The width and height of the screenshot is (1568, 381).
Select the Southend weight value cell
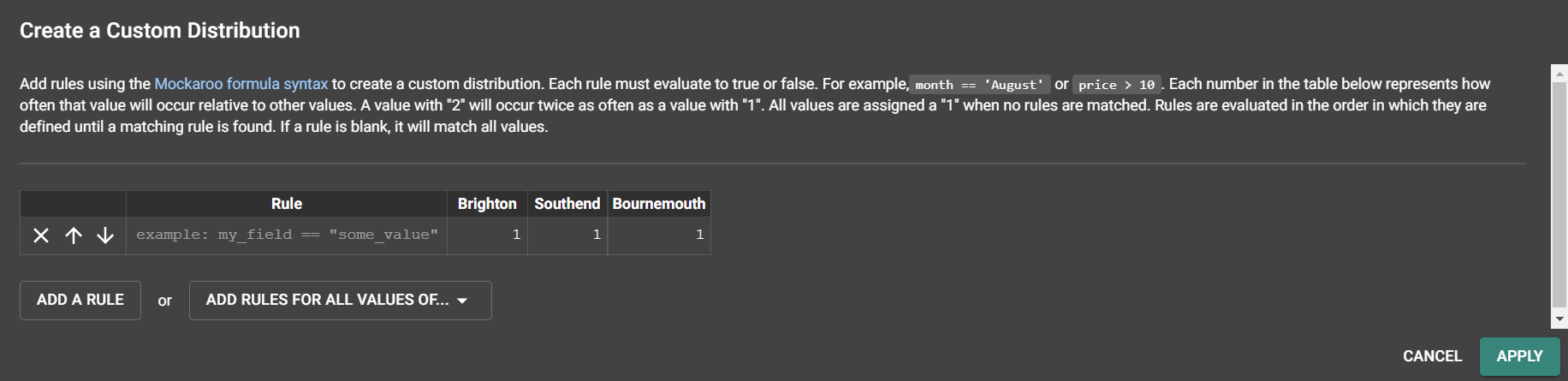567,235
